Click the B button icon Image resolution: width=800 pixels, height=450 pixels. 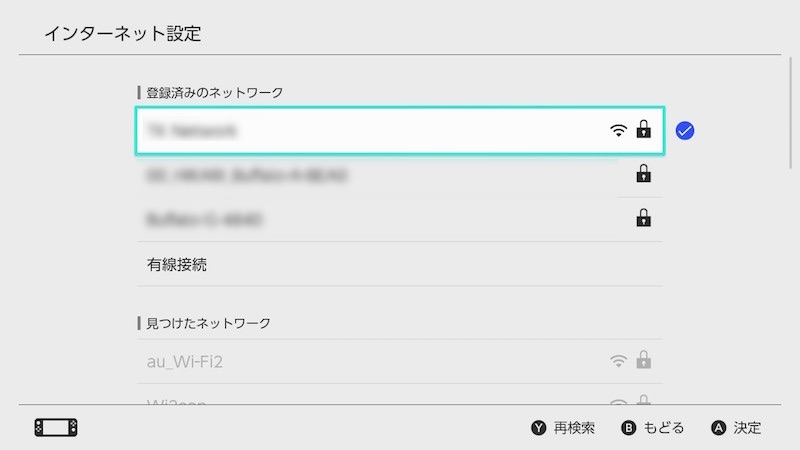(629, 428)
